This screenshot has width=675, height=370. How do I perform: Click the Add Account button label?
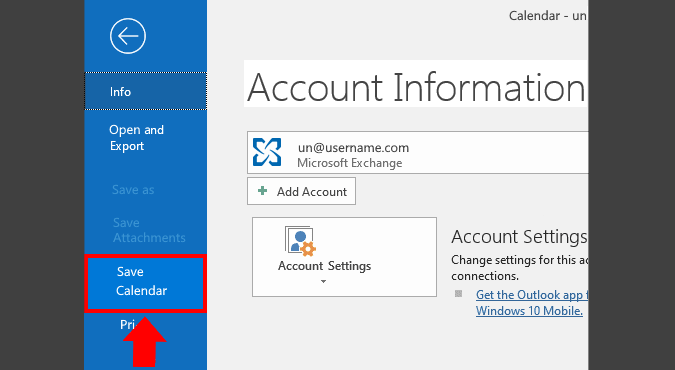pyautogui.click(x=312, y=192)
